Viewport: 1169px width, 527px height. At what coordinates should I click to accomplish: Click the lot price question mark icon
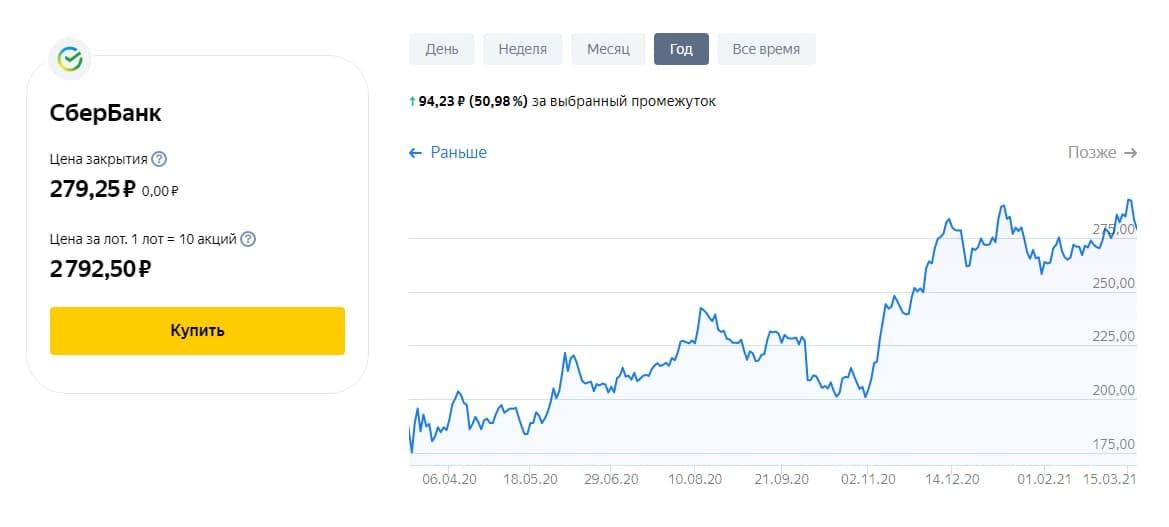[x=248, y=239]
